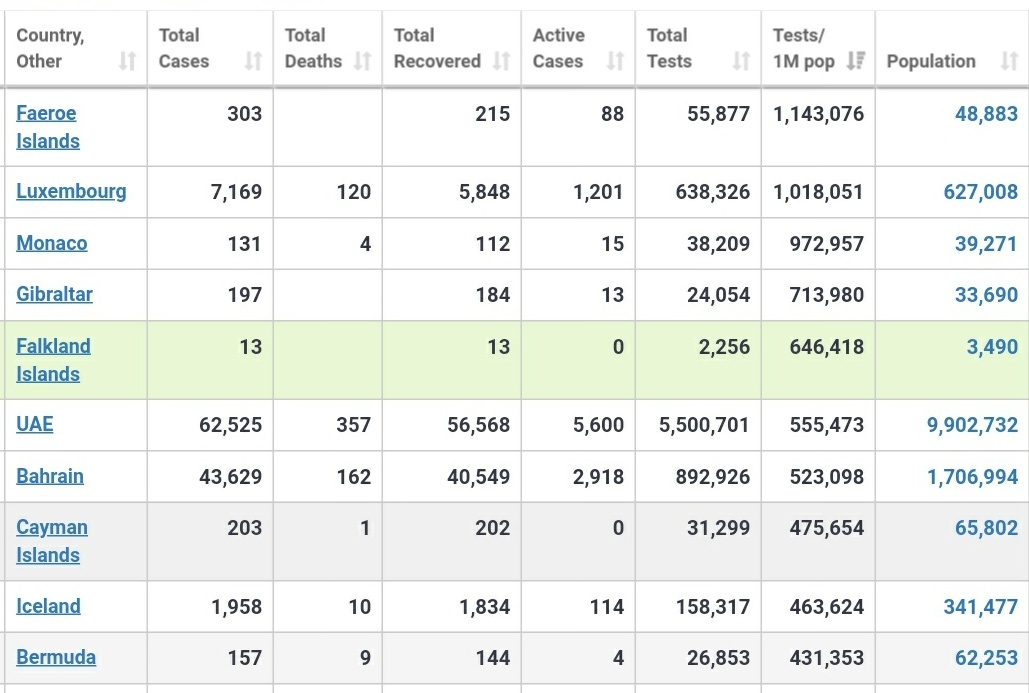The image size is (1029, 693).
Task: Select Luxembourg total recovered 5,848
Action: (x=484, y=192)
